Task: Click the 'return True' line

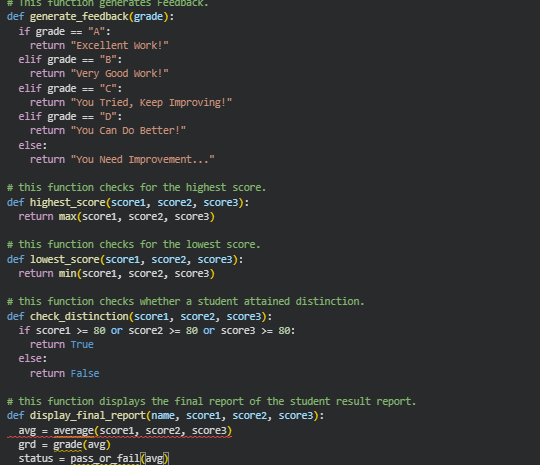Action: click(x=62, y=344)
